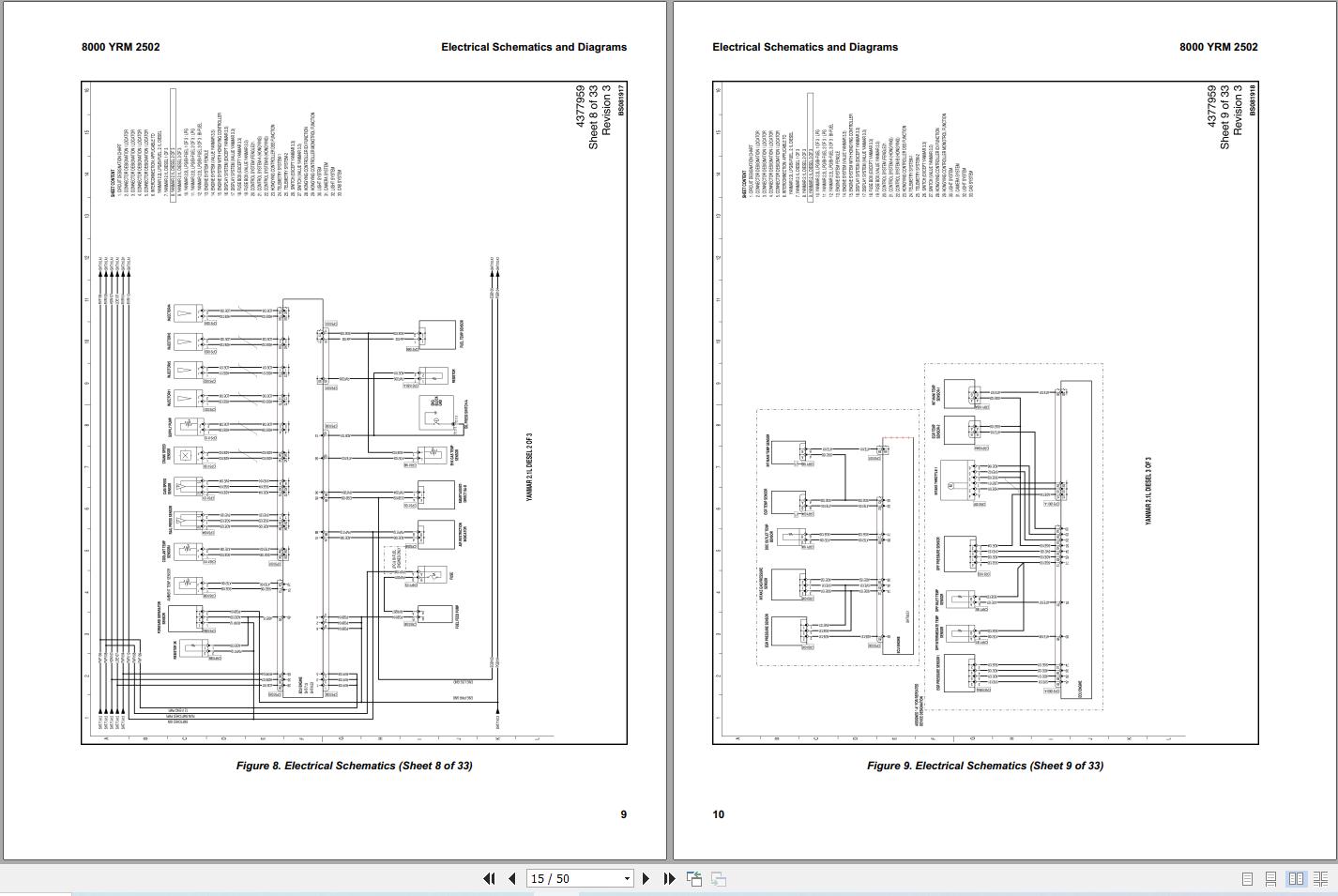Select the two-page facing view
Screen dimensions: 1338x896
point(1296,879)
